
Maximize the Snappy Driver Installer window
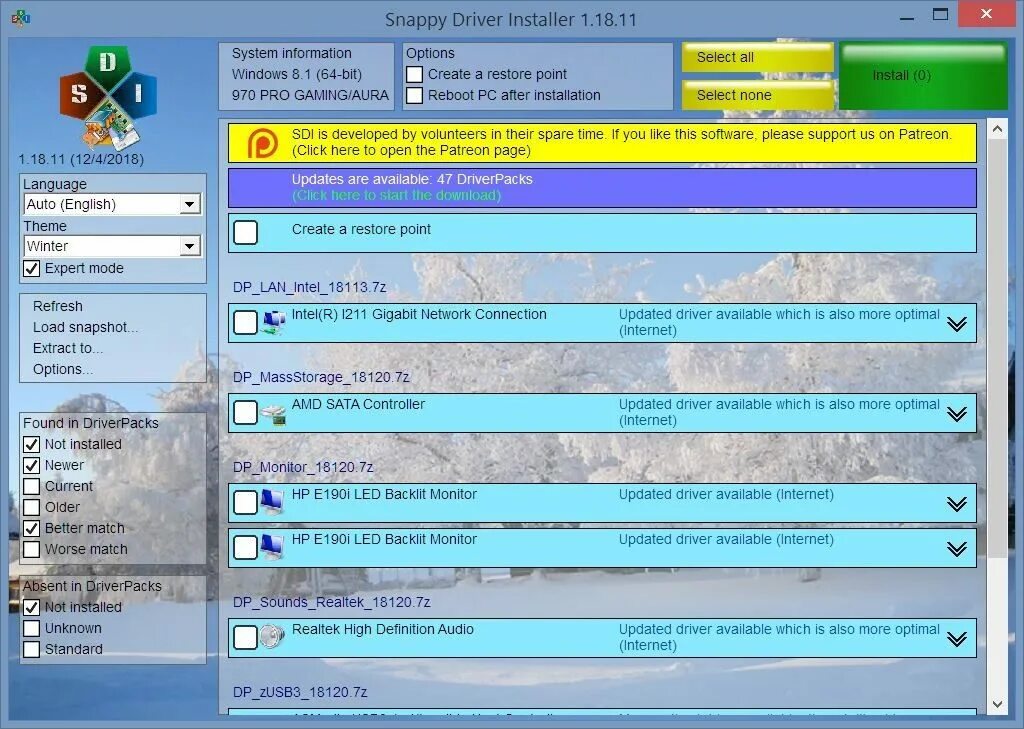[x=940, y=14]
